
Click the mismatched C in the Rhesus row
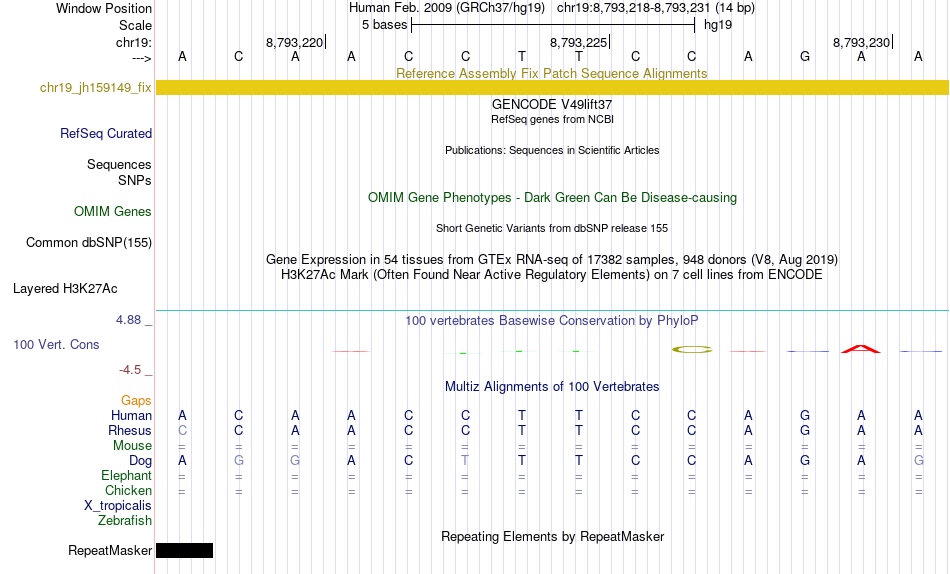[182, 430]
